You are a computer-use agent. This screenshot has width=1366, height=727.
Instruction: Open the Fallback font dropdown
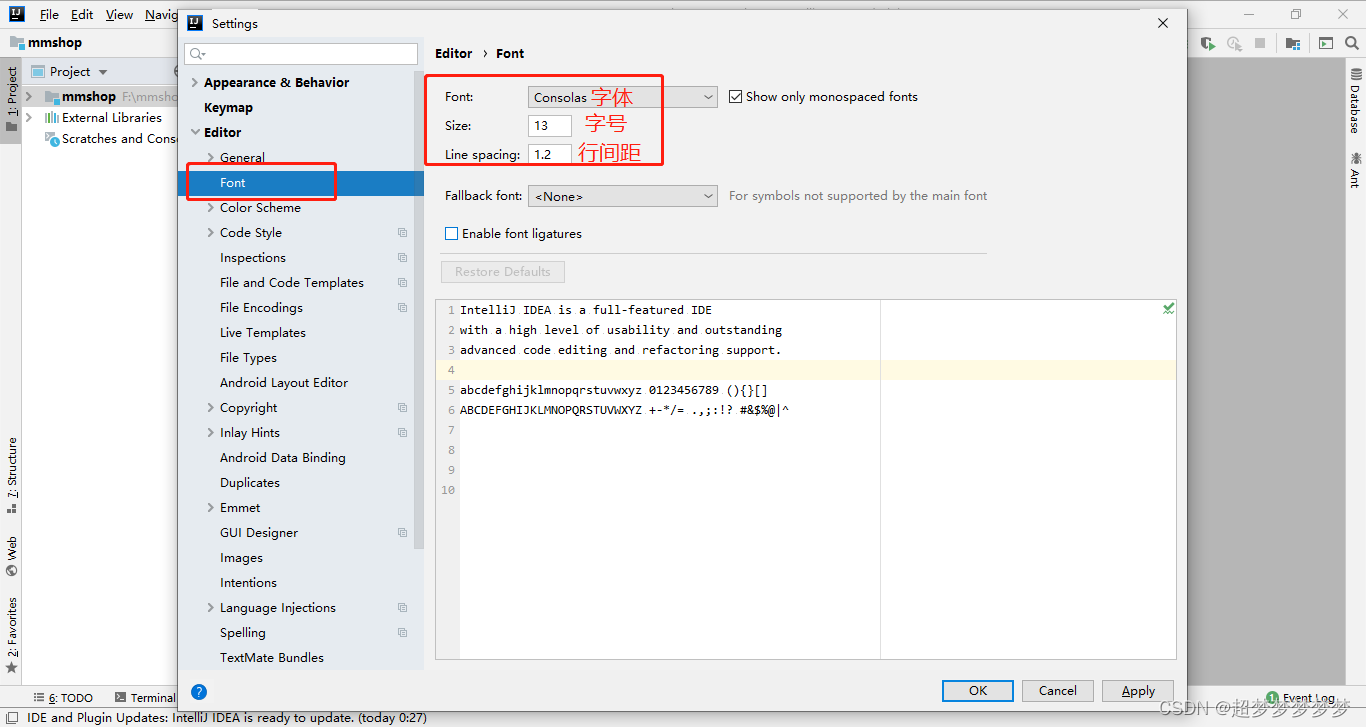[x=622, y=196]
